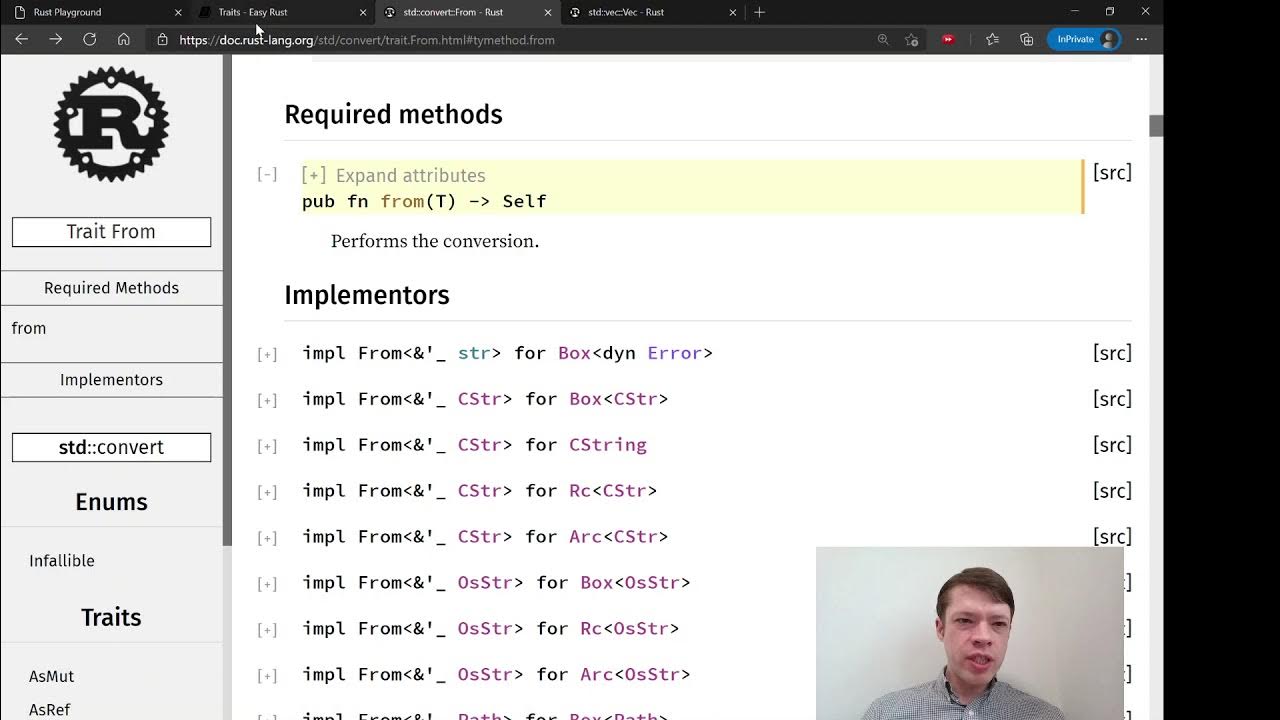Expand the impl for Rc<CStr> entry
This screenshot has width=1280, height=720.
point(267,492)
